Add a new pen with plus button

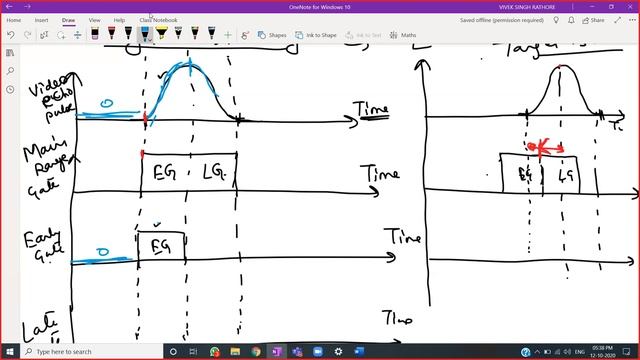coord(228,35)
